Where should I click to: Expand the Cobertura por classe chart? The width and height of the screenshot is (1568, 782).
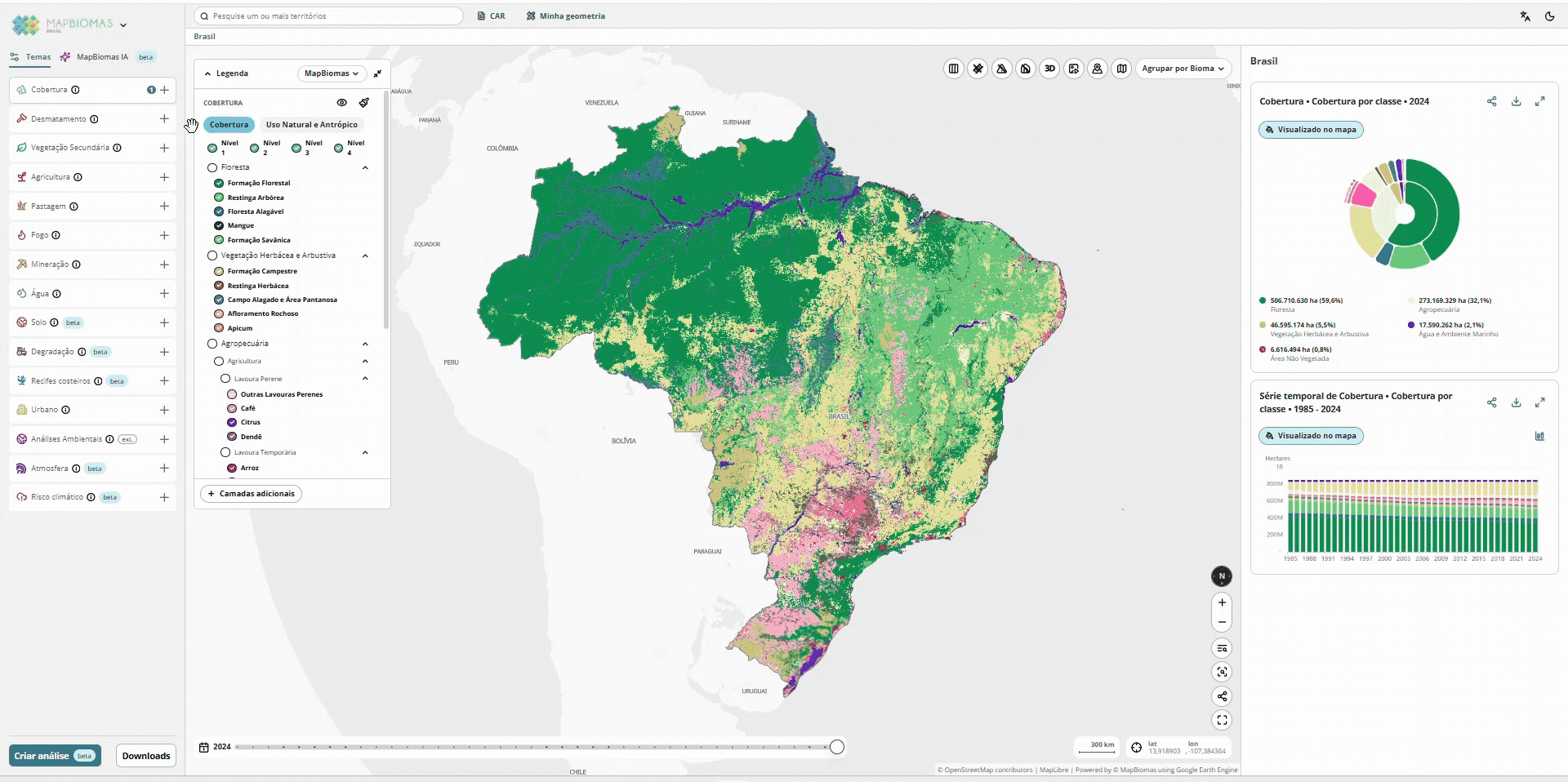pyautogui.click(x=1539, y=101)
